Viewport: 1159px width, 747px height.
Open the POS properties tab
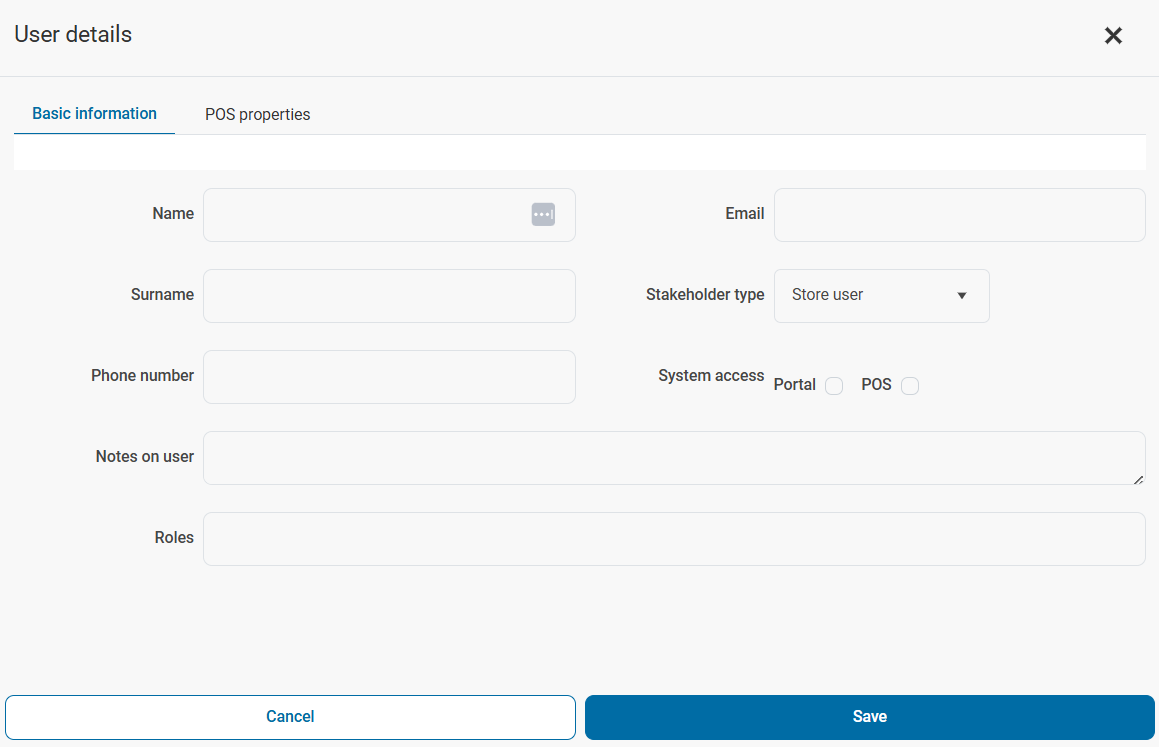point(258,115)
